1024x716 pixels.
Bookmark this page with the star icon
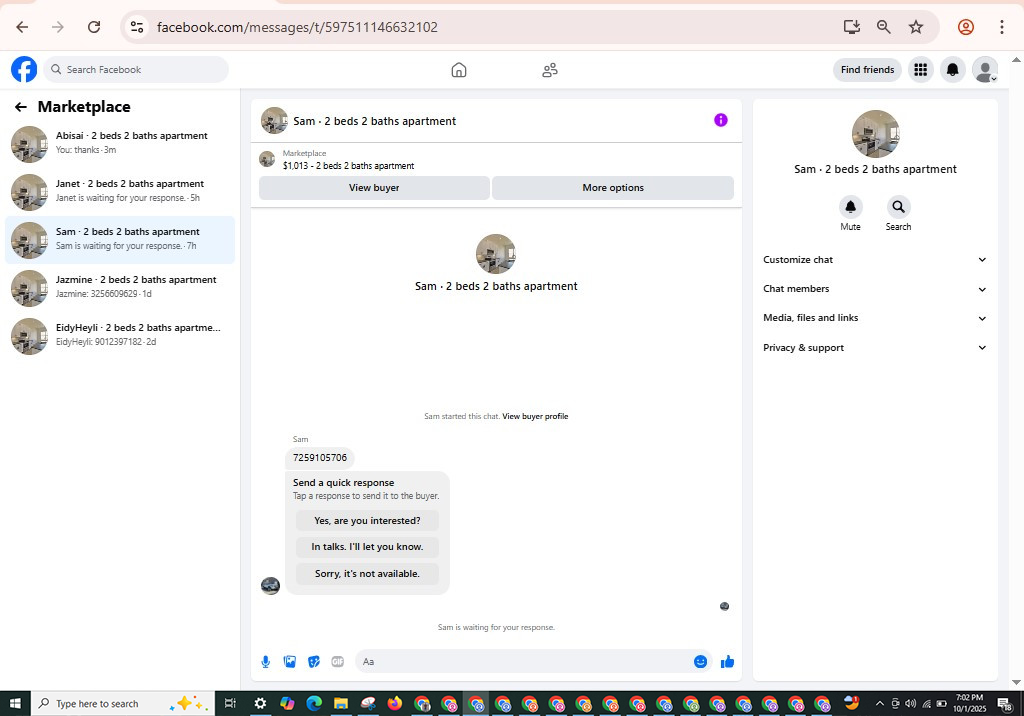click(x=916, y=27)
